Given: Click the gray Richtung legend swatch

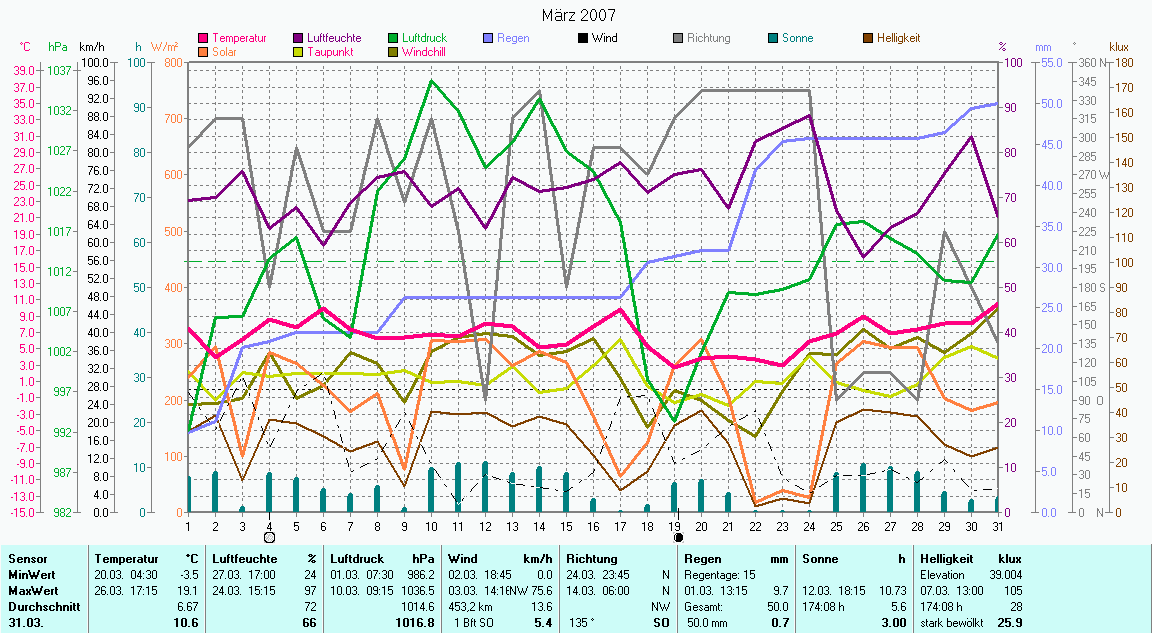Looking at the screenshot, I should point(677,38).
